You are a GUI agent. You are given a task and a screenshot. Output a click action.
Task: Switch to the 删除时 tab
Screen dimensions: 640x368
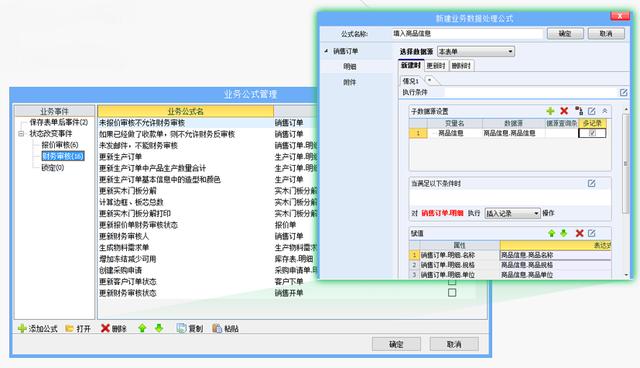point(461,66)
